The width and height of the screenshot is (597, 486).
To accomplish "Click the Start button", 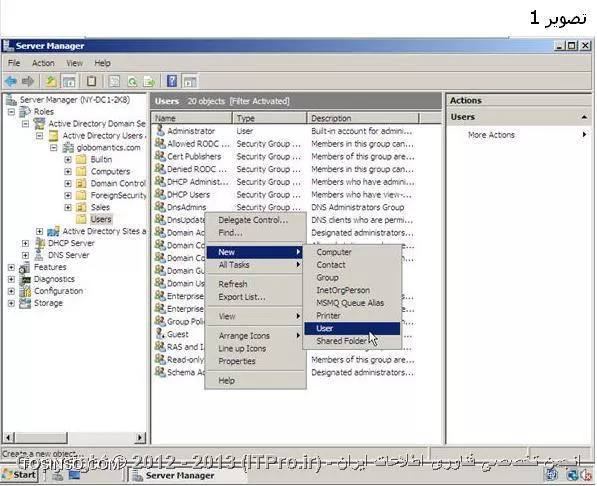I will [x=19, y=475].
